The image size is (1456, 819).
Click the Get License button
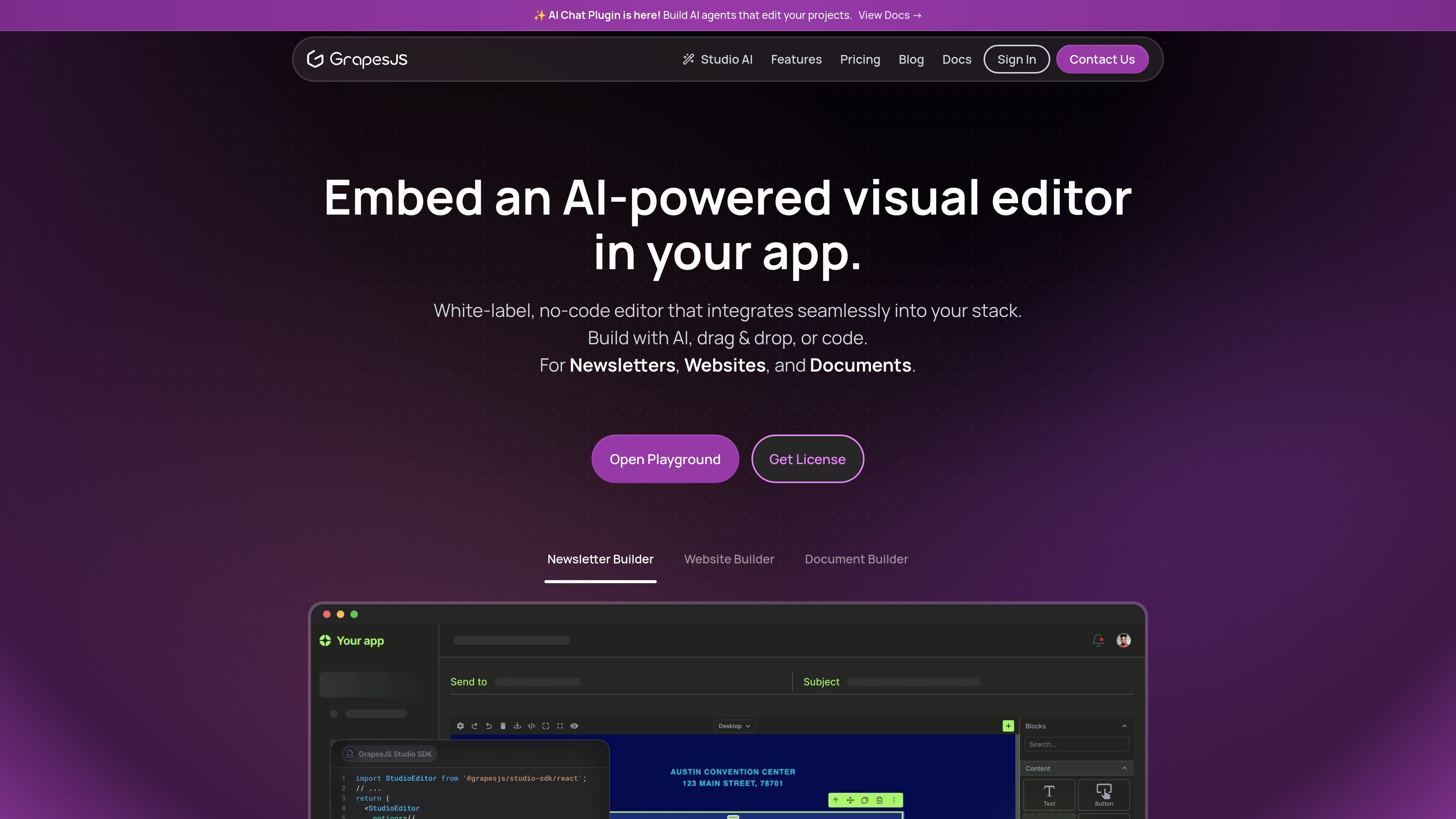(807, 459)
